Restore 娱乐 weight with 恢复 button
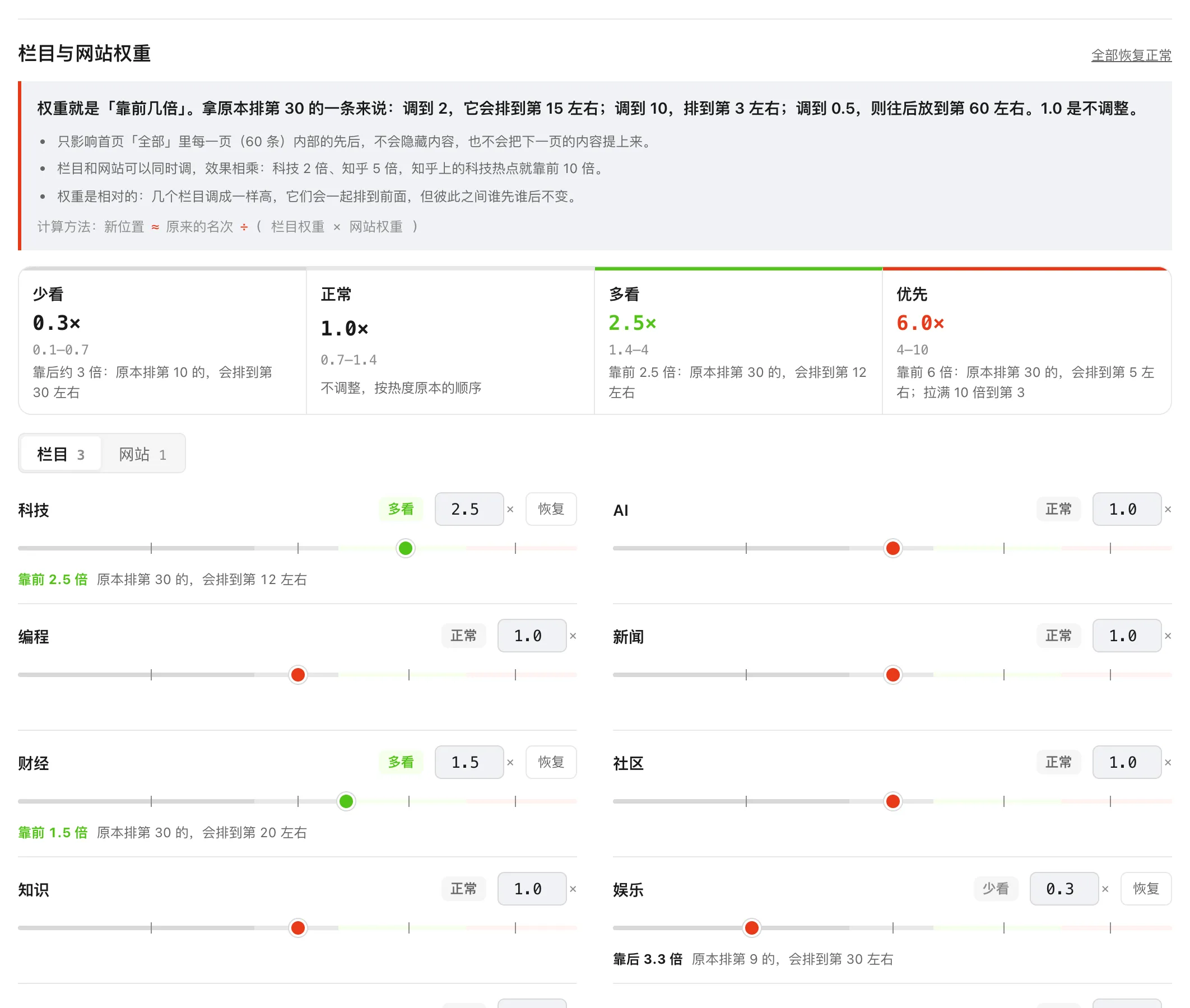 [1145, 889]
